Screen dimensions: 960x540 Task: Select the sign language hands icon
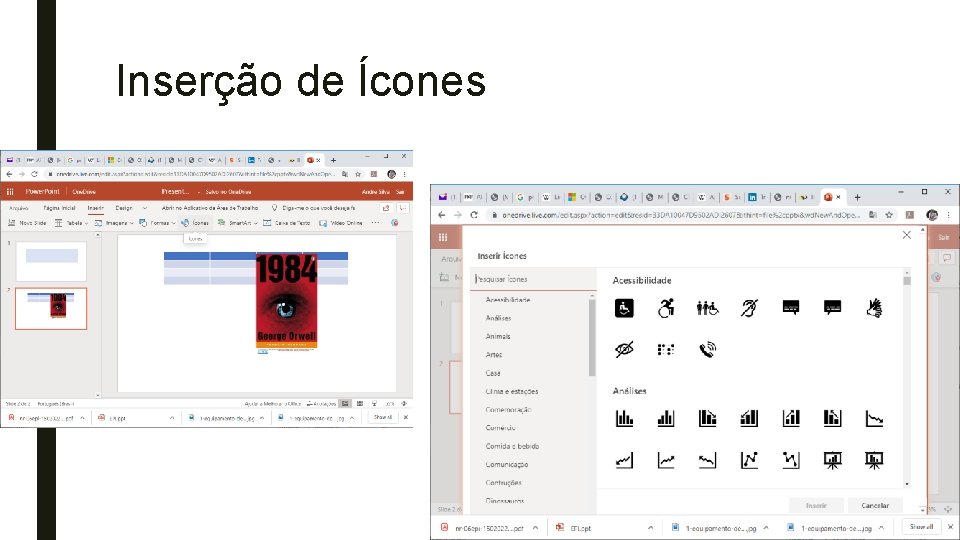coord(874,308)
